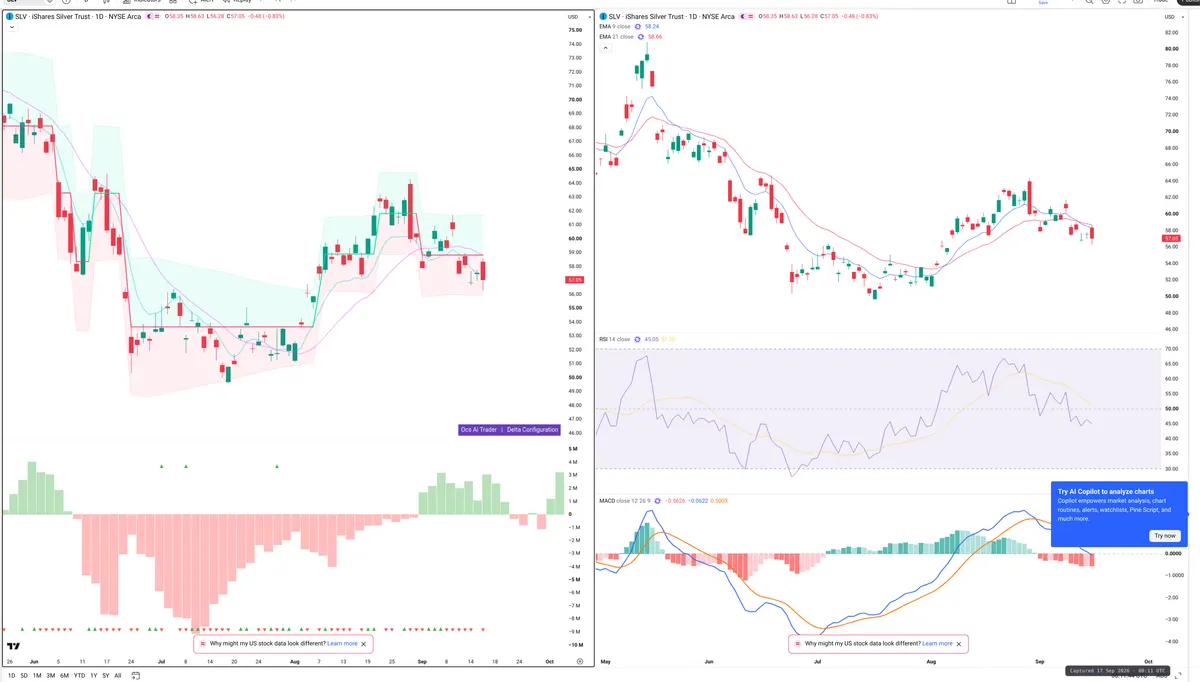Click extended-hours moon icon in right chart header

[742, 16]
